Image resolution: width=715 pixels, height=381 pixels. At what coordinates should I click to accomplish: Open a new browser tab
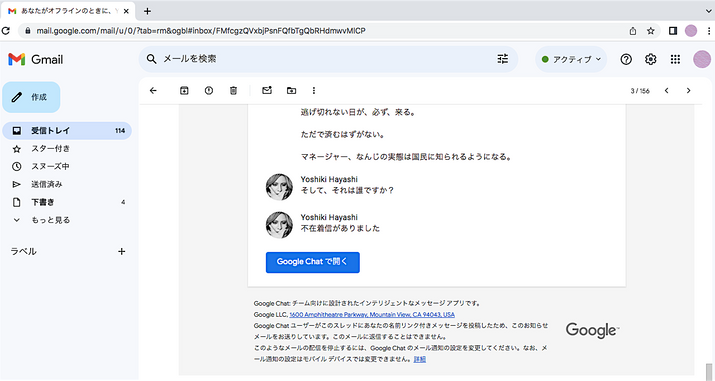tap(147, 11)
